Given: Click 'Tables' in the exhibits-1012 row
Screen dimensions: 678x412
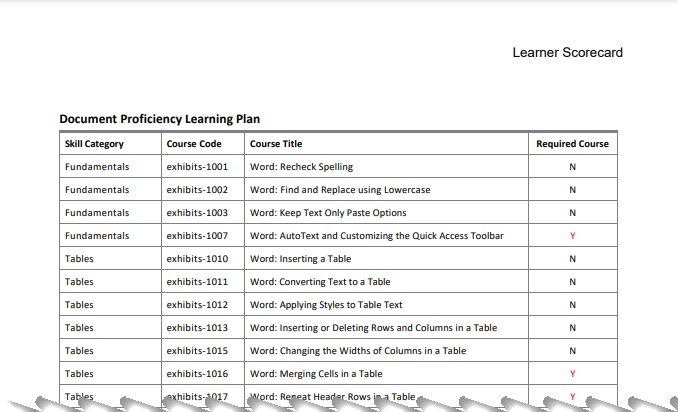Looking at the screenshot, I should (x=79, y=304).
